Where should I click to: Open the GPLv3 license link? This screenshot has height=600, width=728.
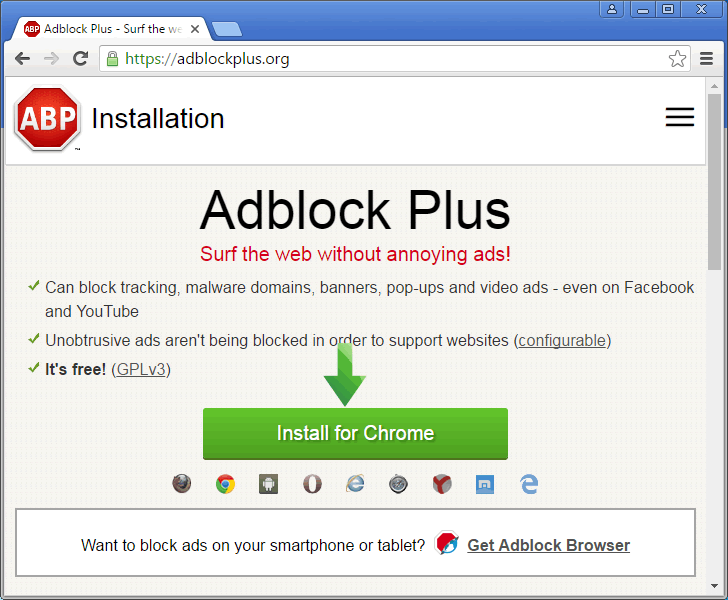141,370
